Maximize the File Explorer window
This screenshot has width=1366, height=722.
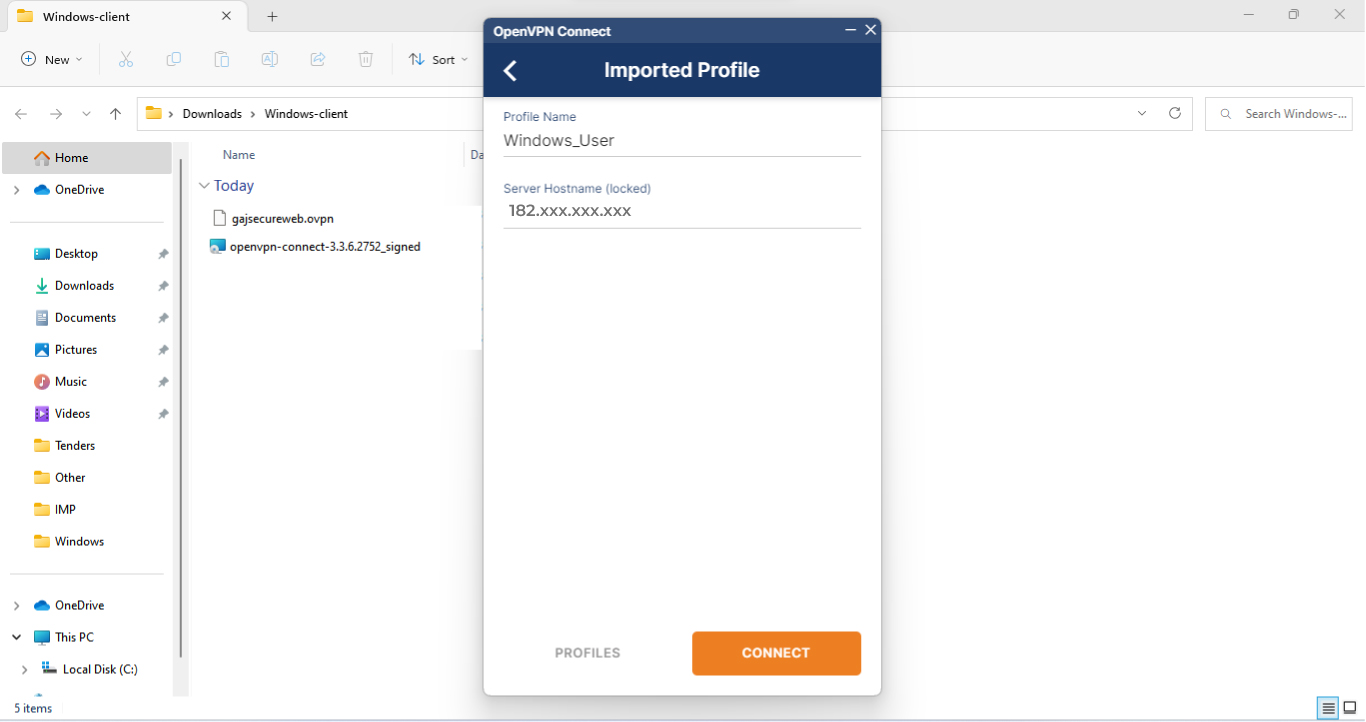tap(1293, 15)
